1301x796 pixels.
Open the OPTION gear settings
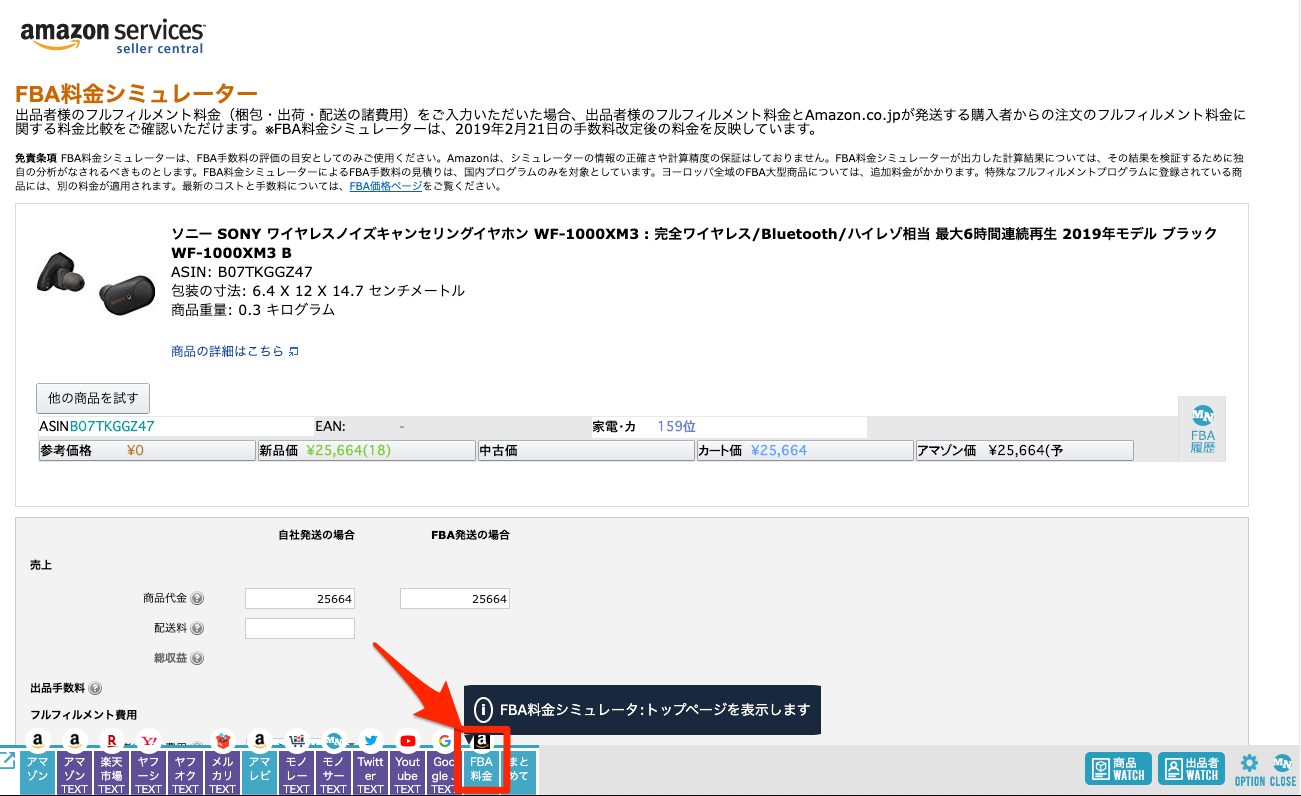(x=1249, y=770)
